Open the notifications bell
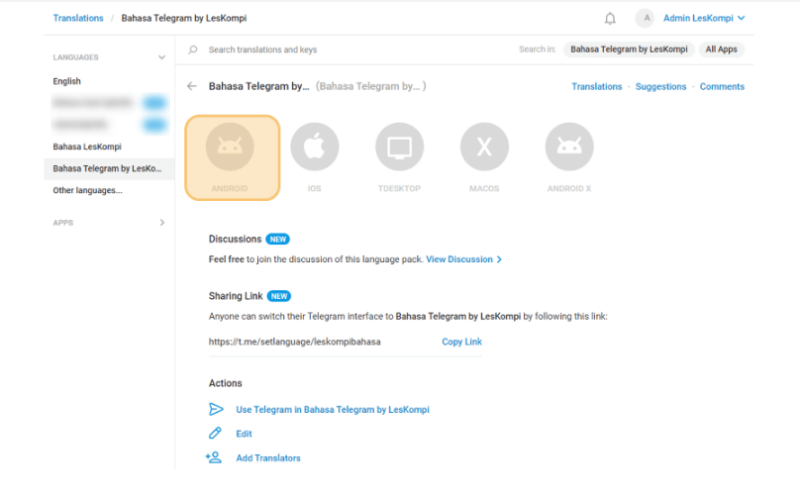Image resolution: width=800 pixels, height=500 pixels. [x=610, y=18]
